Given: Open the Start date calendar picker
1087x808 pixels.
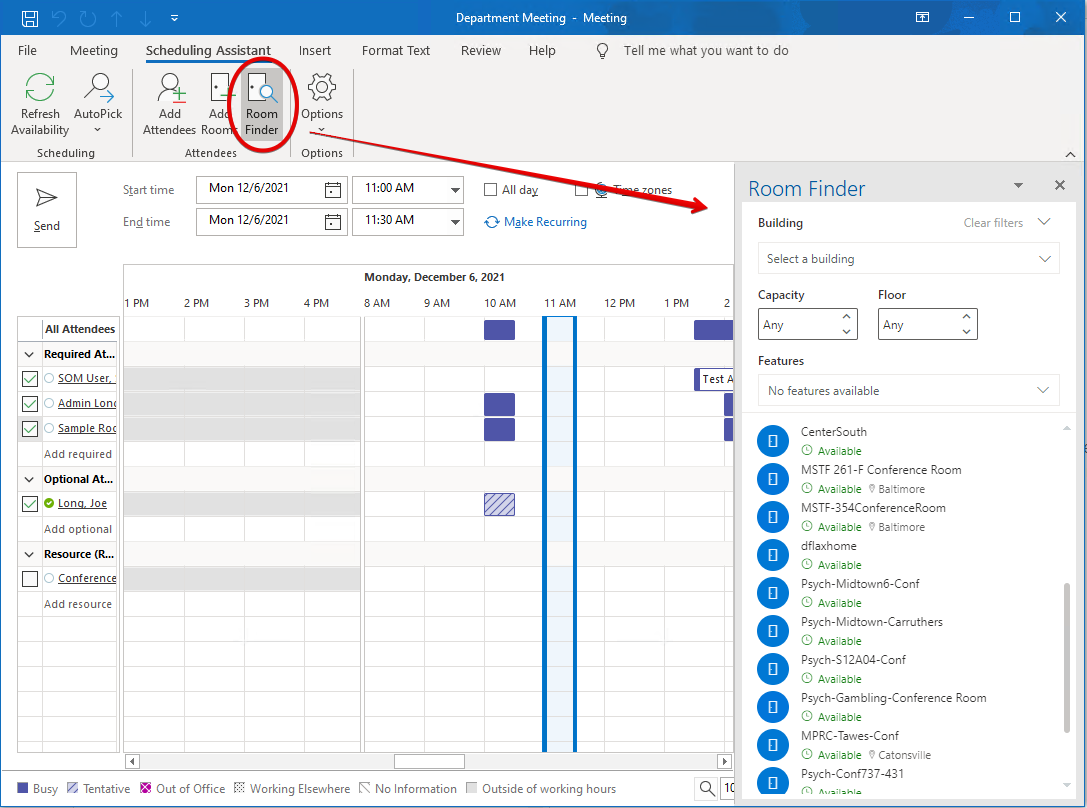Looking at the screenshot, I should click(x=333, y=190).
